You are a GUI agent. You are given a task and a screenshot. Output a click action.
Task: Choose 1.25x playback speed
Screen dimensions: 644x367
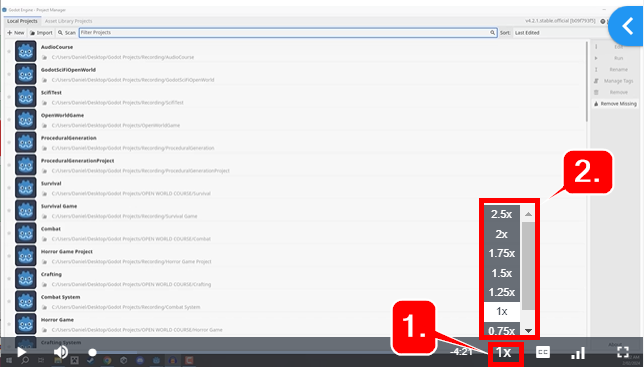pos(501,292)
